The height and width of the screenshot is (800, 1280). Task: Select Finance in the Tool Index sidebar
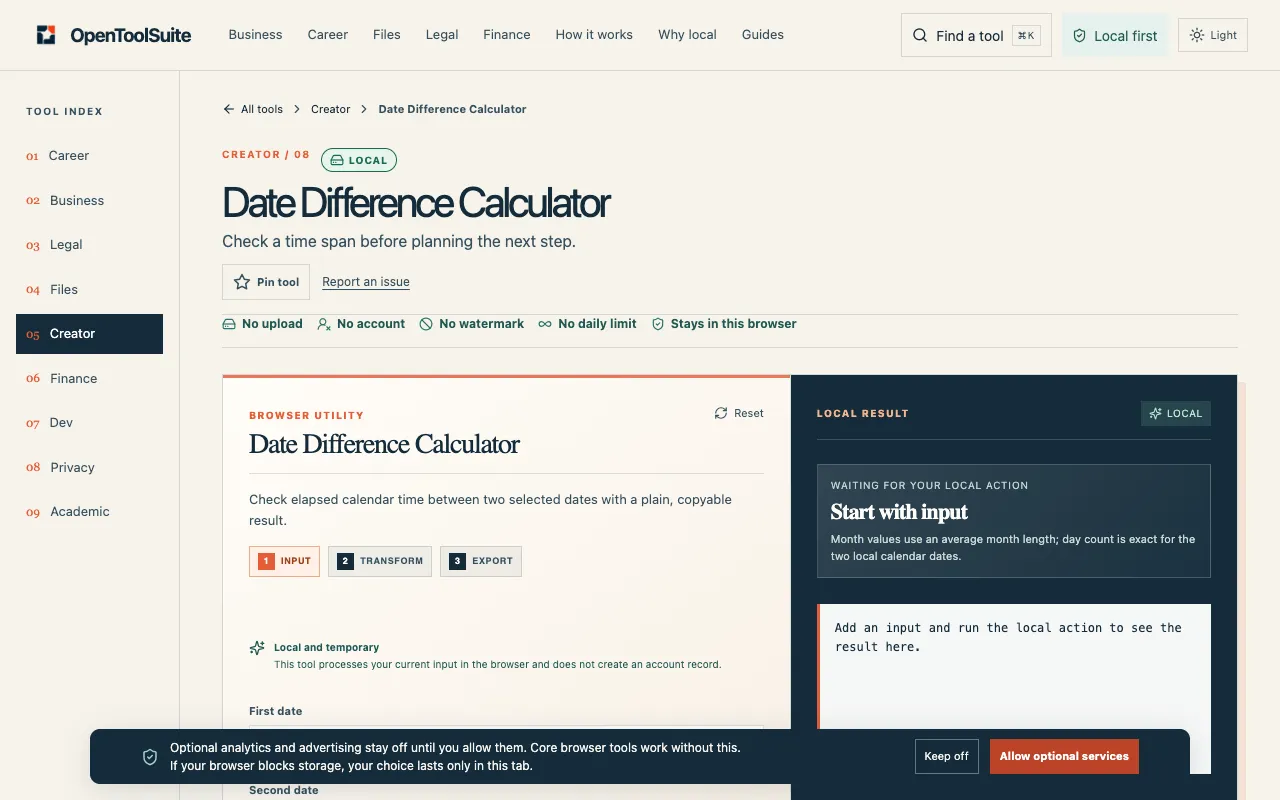pos(89,379)
